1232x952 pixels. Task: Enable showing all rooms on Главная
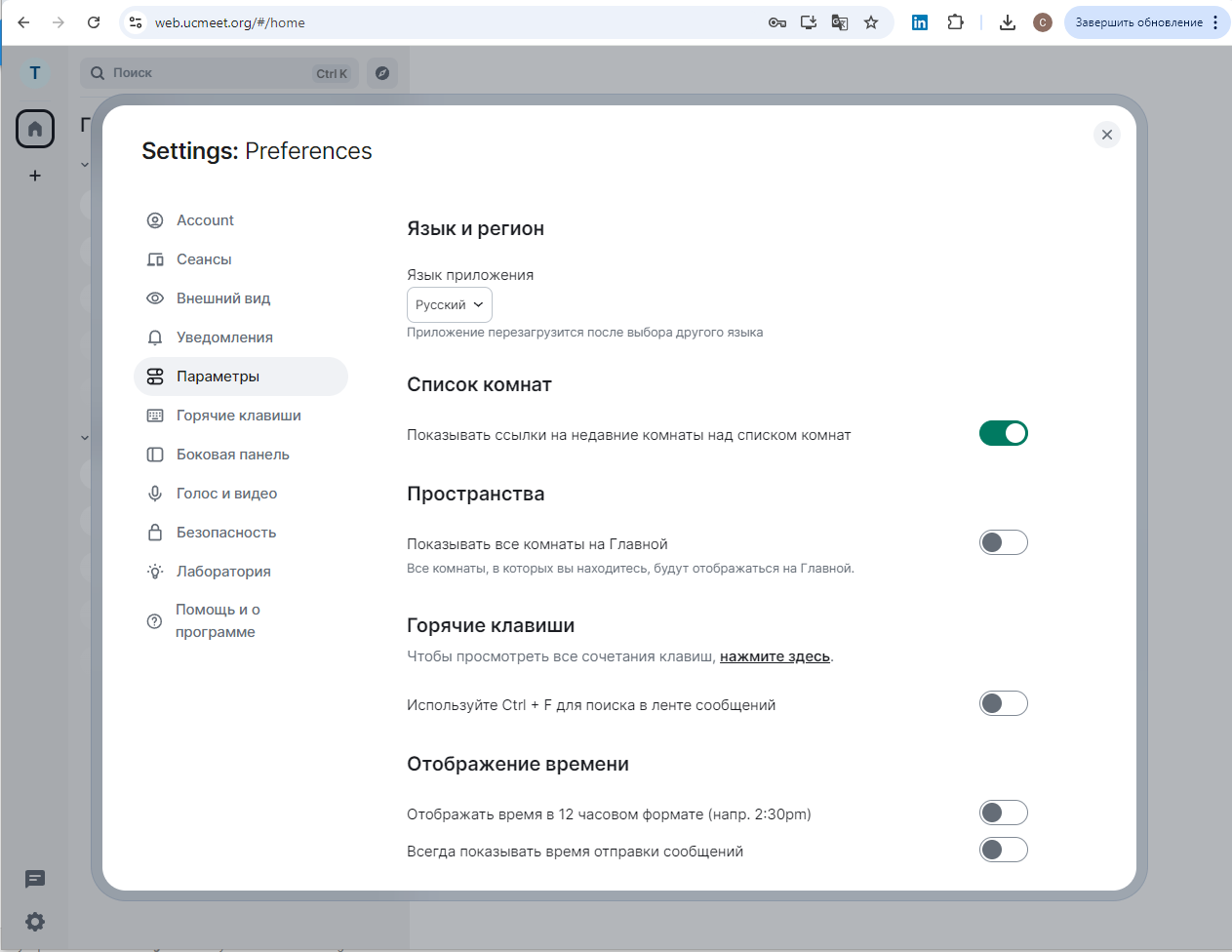point(1004,541)
